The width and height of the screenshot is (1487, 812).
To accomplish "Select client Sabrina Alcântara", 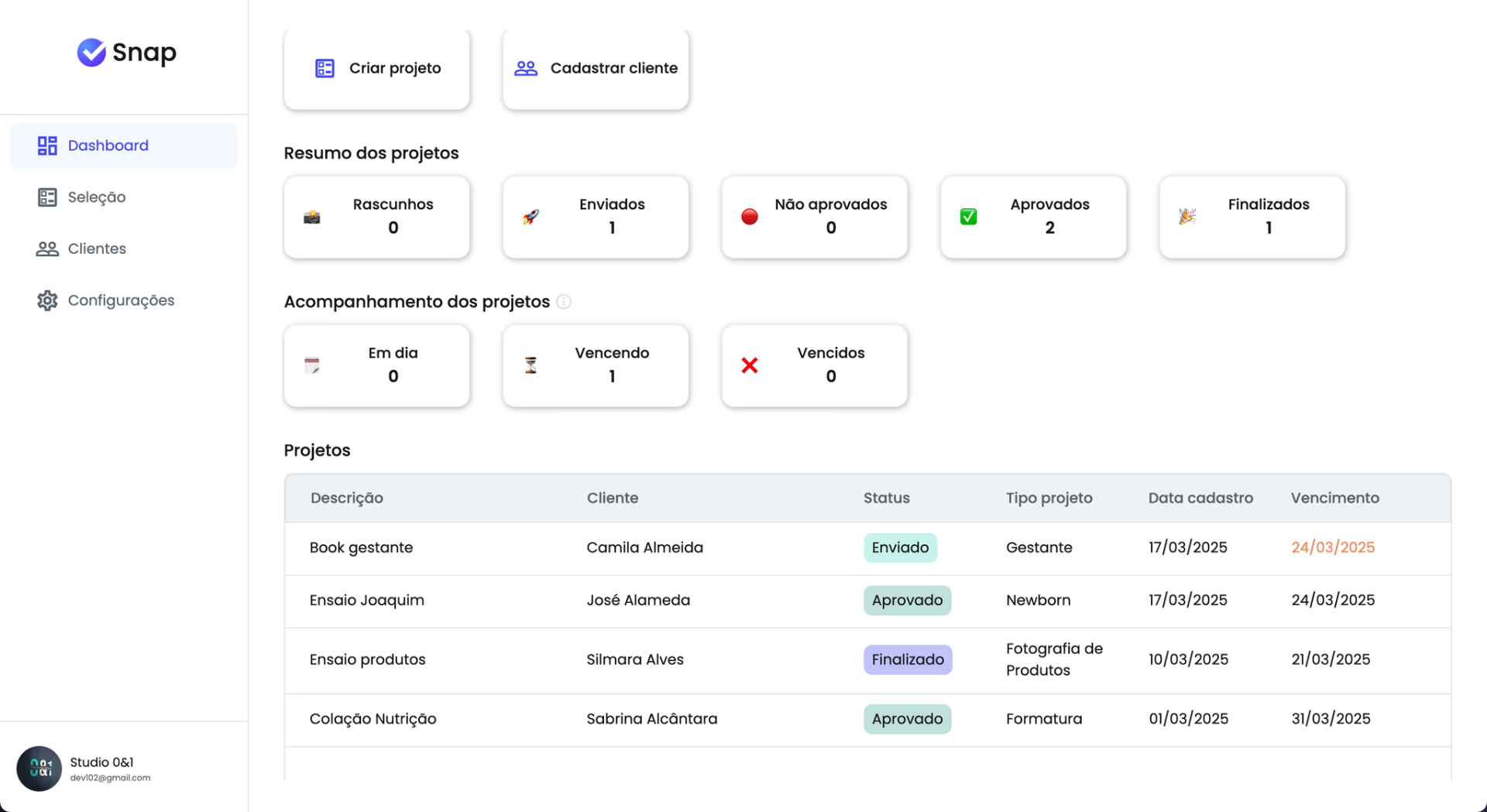I will point(652,718).
